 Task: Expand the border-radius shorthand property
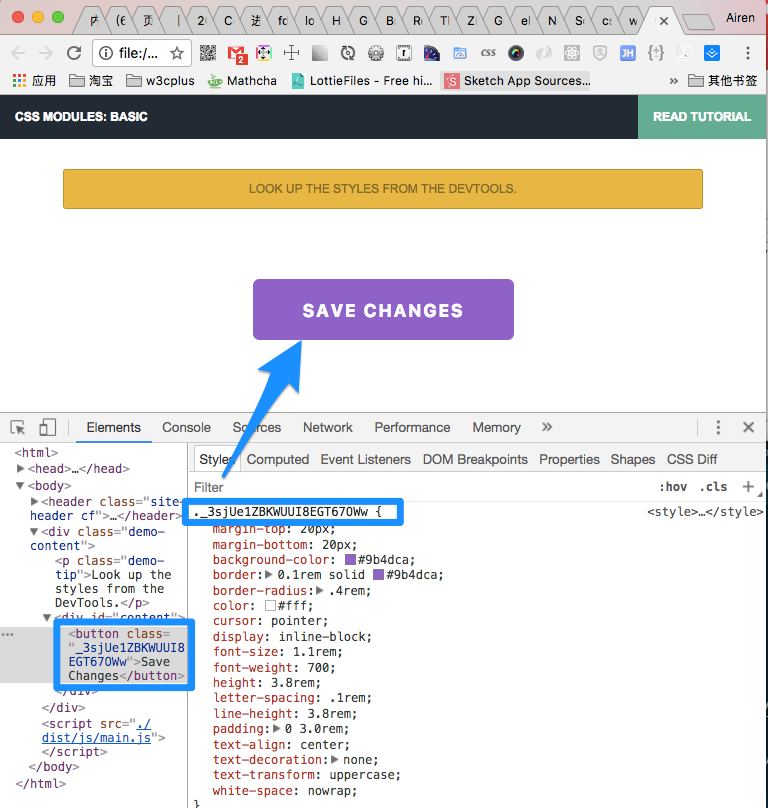coord(320,591)
